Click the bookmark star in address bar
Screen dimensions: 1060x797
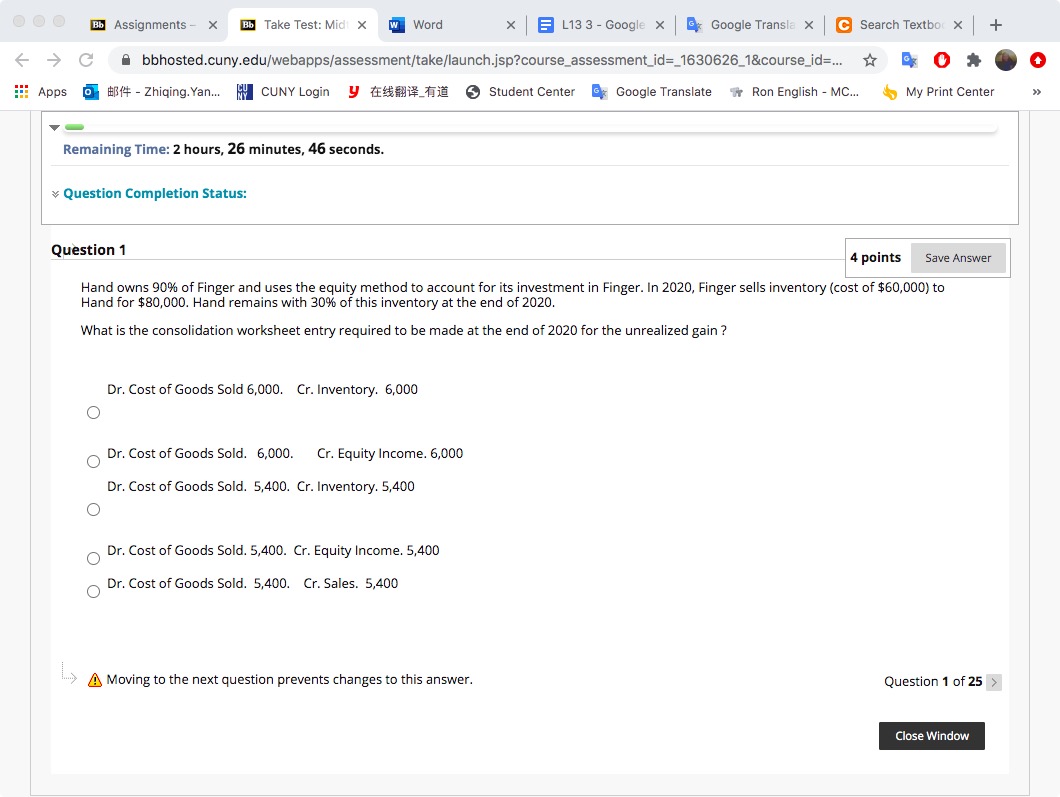[x=871, y=60]
